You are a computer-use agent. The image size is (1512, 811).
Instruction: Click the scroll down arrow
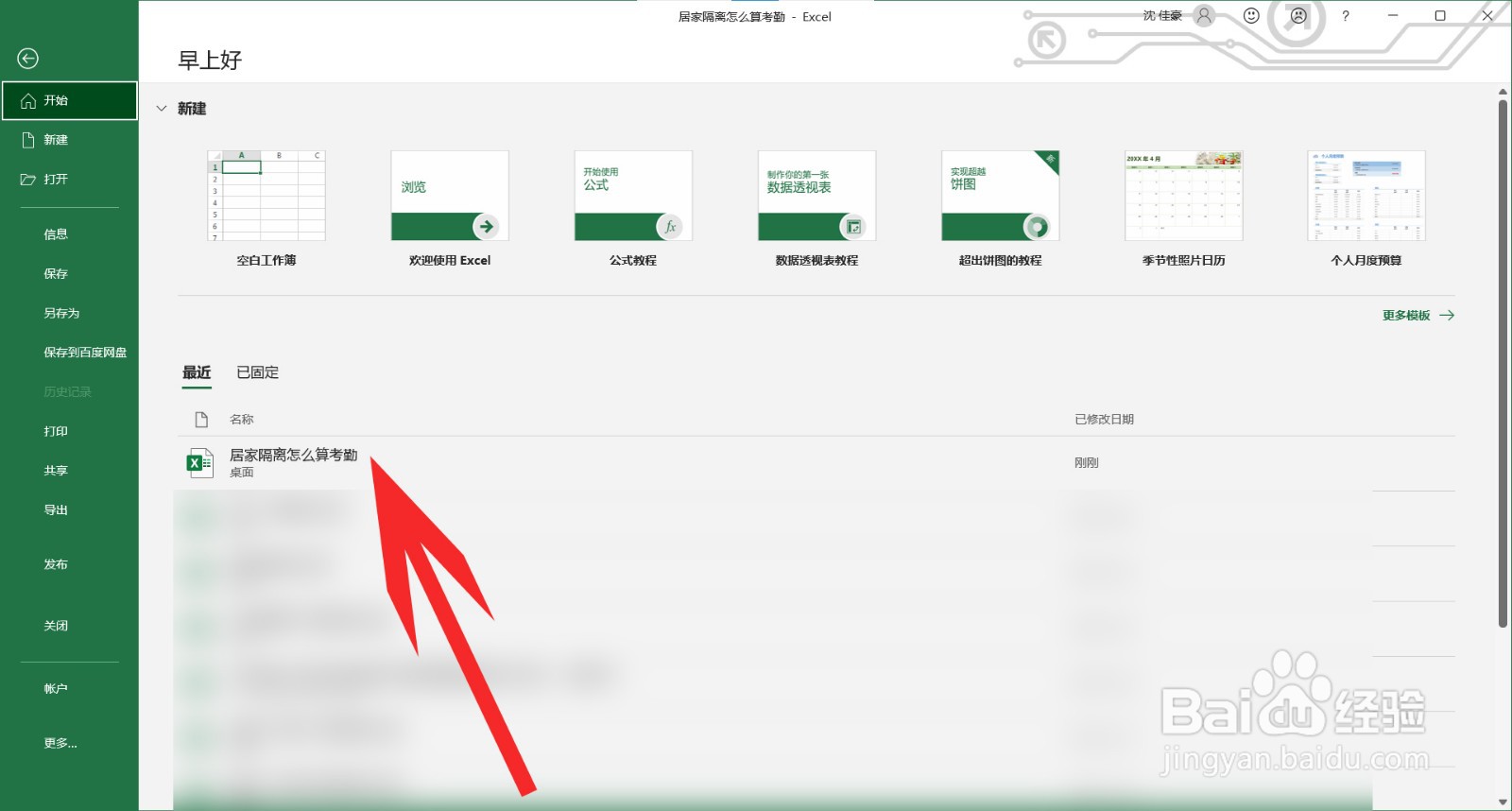tap(1503, 802)
